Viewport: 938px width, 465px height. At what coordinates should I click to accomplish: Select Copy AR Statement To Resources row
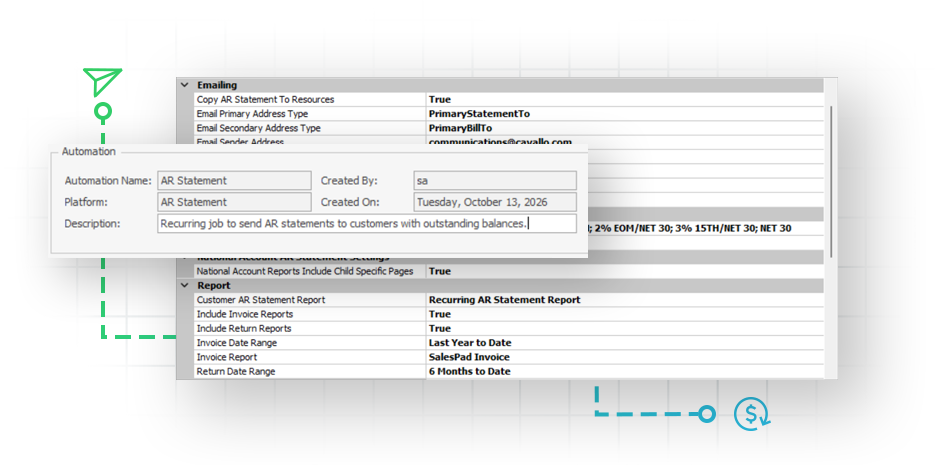(x=508, y=99)
